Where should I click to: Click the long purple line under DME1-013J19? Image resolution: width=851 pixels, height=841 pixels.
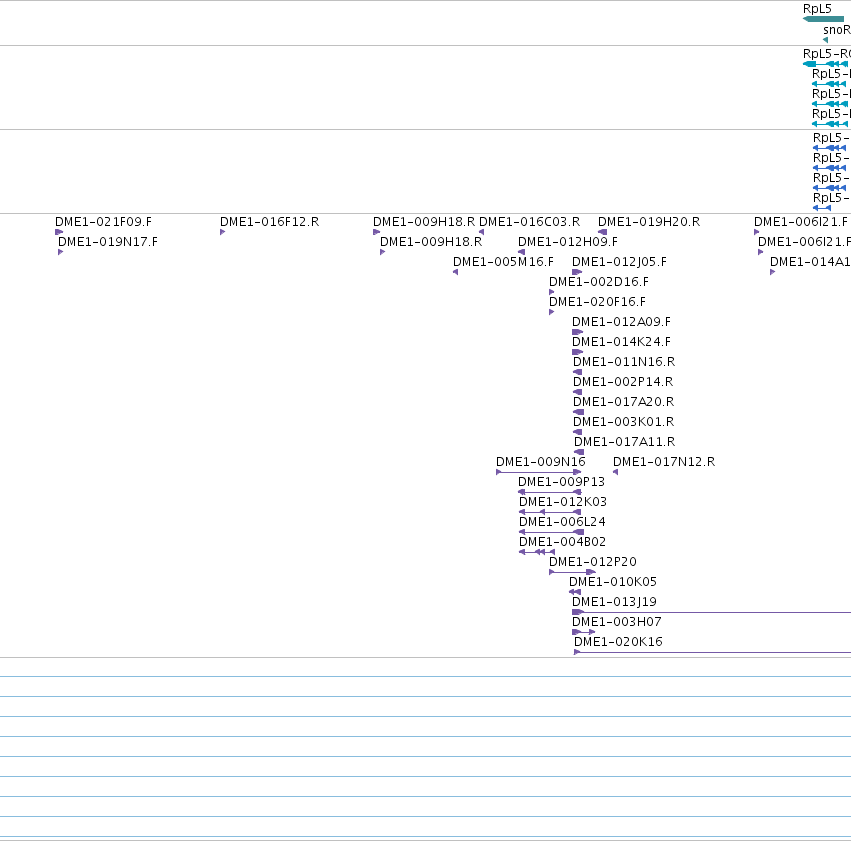tap(712, 613)
